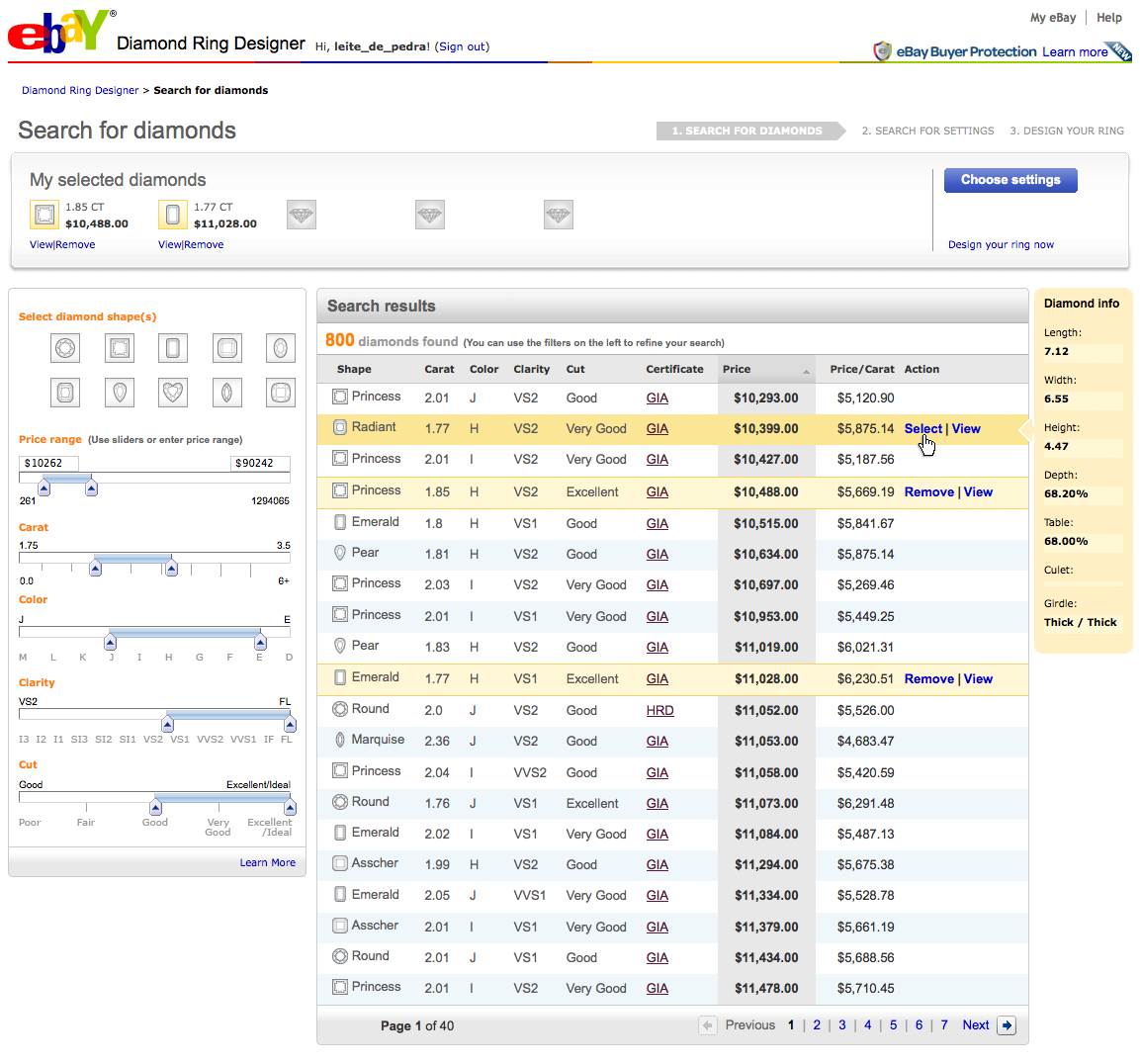Viewport: 1140px width, 1064px height.
Task: Remove the 1.85 CT selected diamond
Action: point(75,244)
